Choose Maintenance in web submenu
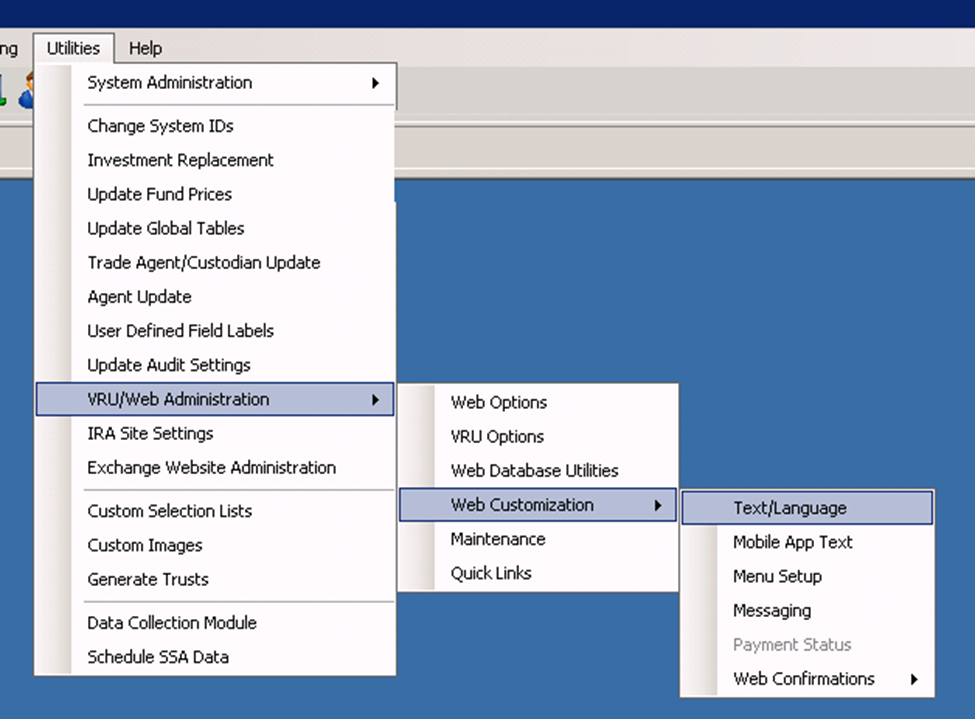 pyautogui.click(x=538, y=539)
